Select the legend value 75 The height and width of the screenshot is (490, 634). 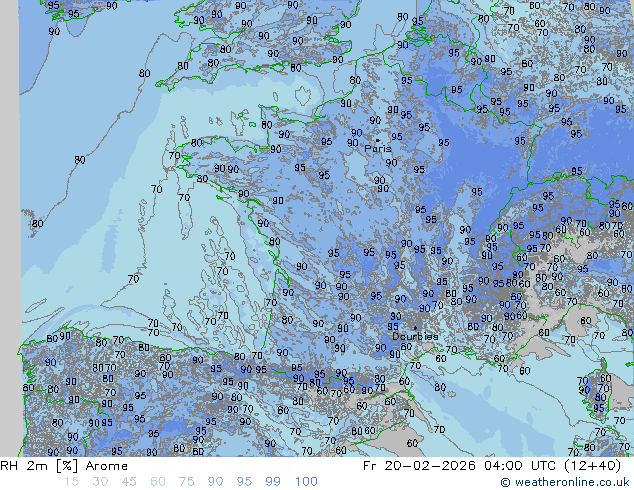pyautogui.click(x=186, y=482)
